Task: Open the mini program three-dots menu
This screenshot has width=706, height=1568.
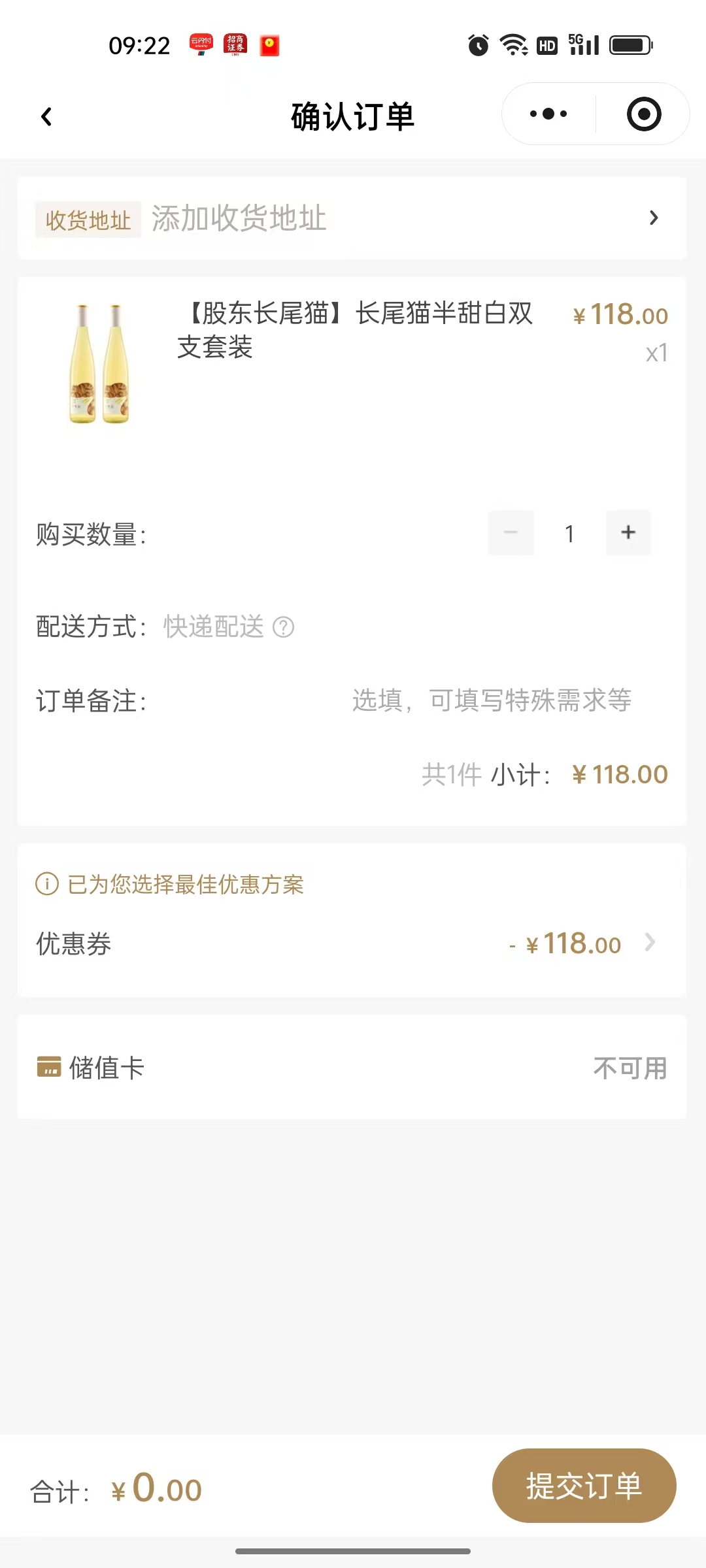Action: tap(548, 114)
